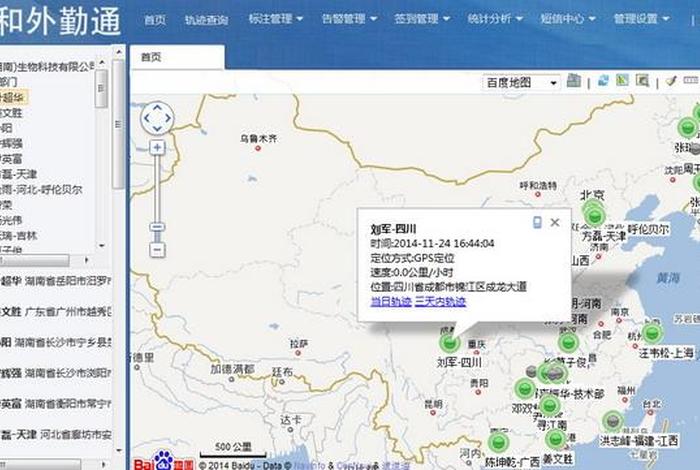Select the 文胜 item in the staff tree
This screenshot has height=470, width=700.
(x=11, y=112)
